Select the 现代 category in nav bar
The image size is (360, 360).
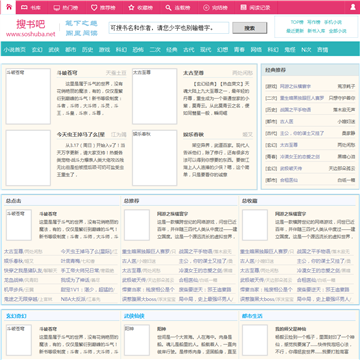206,50
